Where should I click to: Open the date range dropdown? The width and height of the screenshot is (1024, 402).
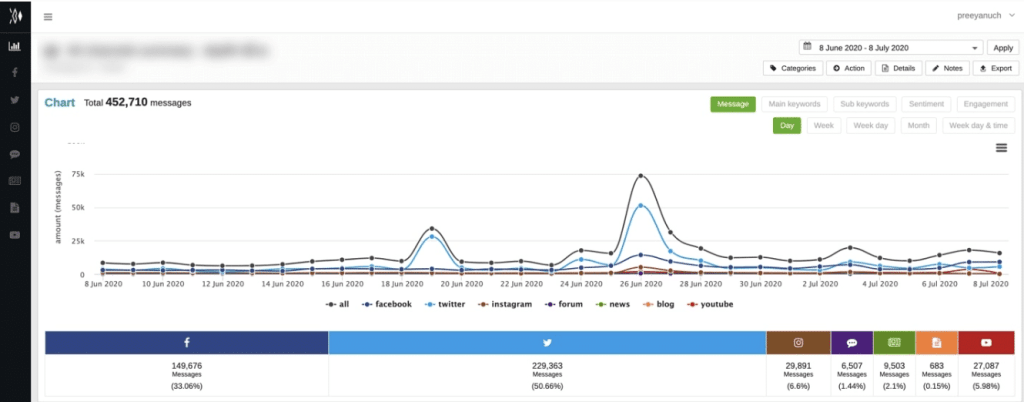click(x=891, y=47)
